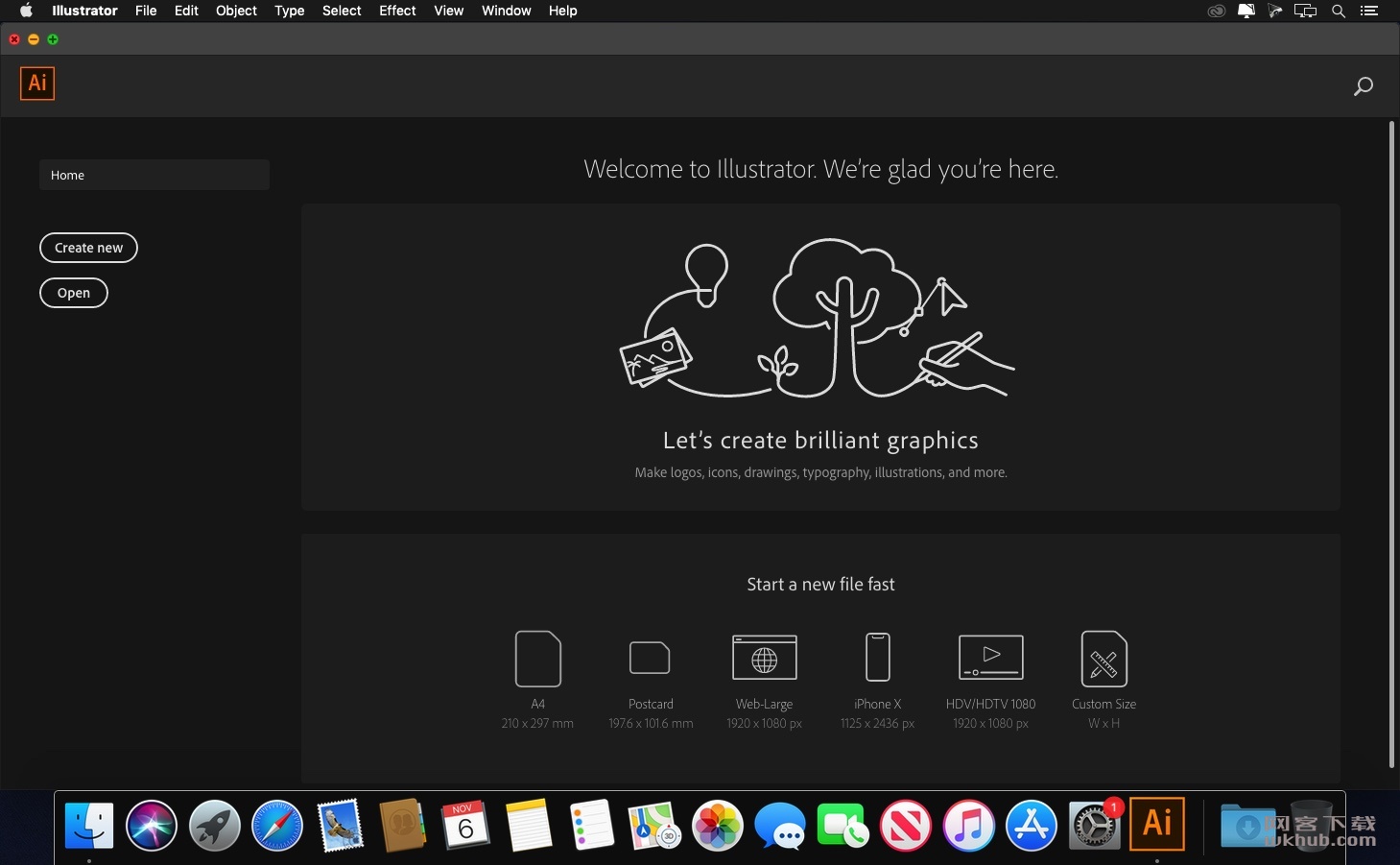Open Notes app in the dock
This screenshot has width=1400, height=865.
(529, 826)
